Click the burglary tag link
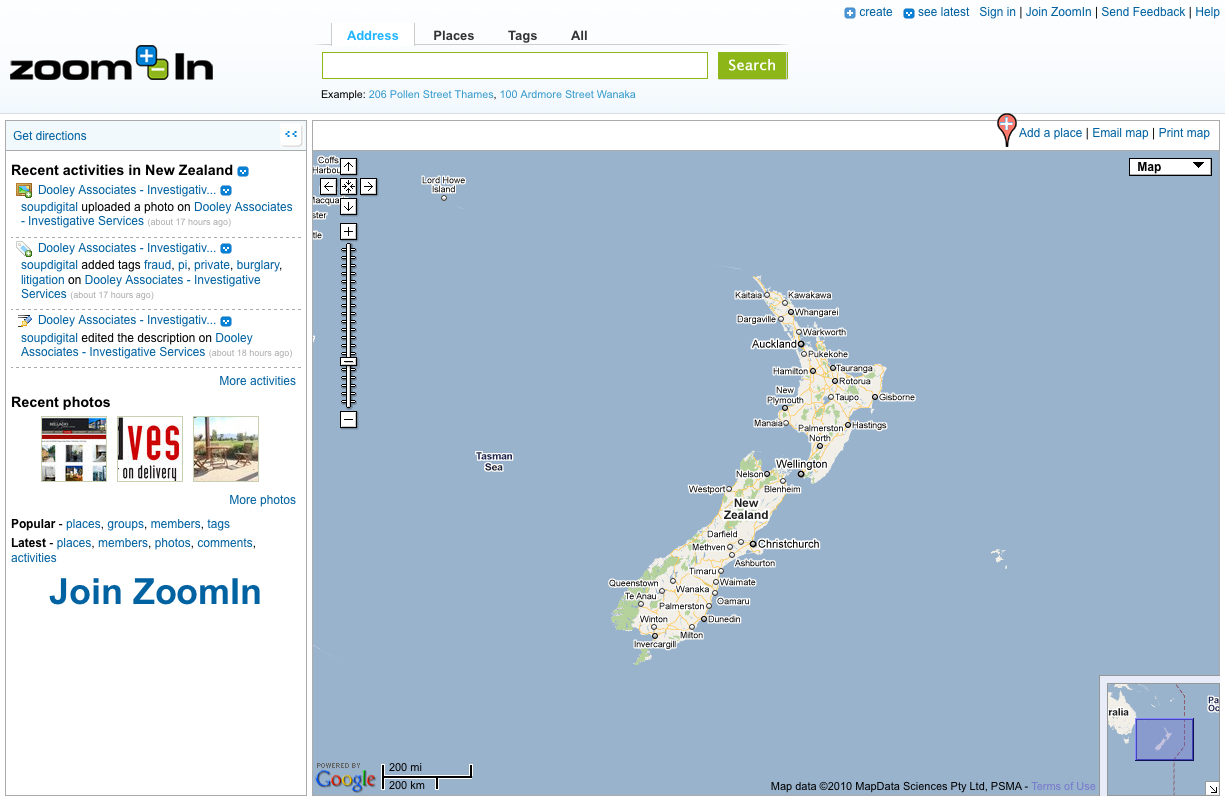1225x804 pixels. click(x=258, y=265)
